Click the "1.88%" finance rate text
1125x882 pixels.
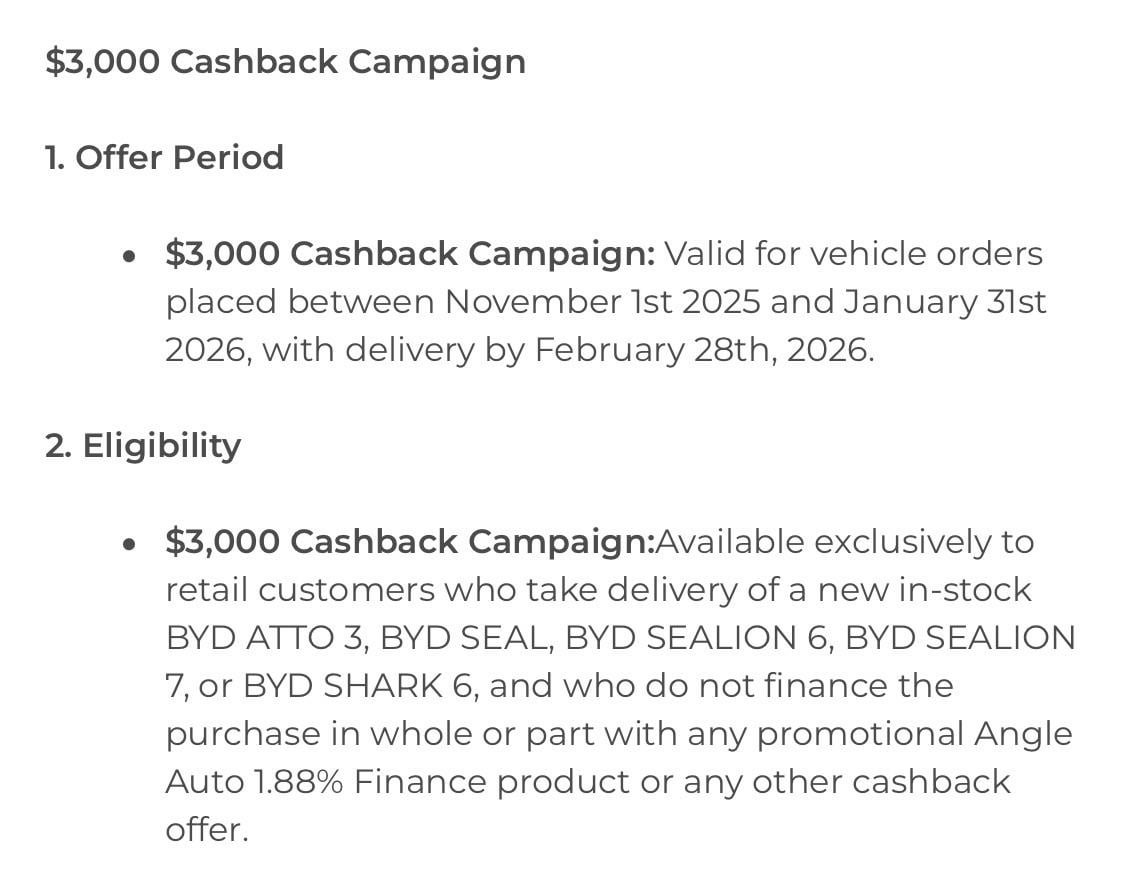point(298,782)
